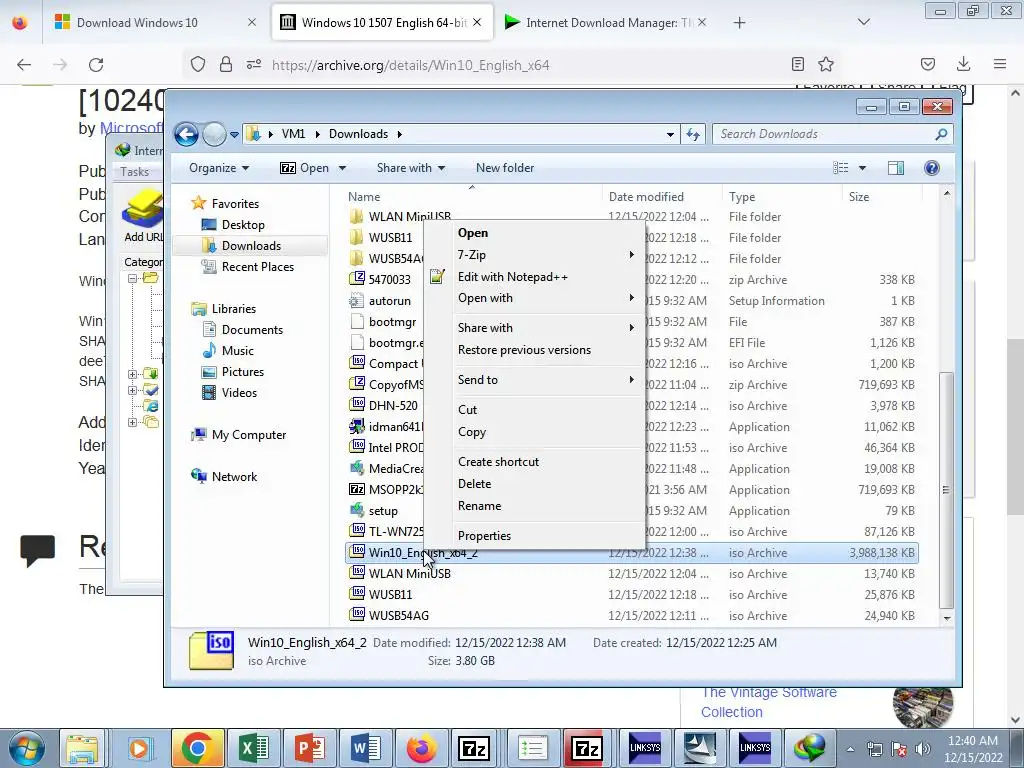Screen dimensions: 1024x768
Task: Switch to Download Windows 10 tab
Action: pyautogui.click(x=137, y=23)
